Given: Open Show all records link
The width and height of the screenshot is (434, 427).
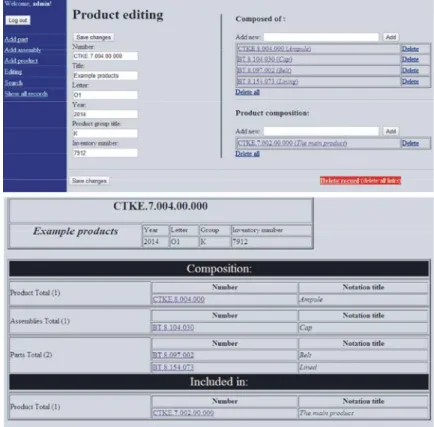Looking at the screenshot, I should click(26, 94).
